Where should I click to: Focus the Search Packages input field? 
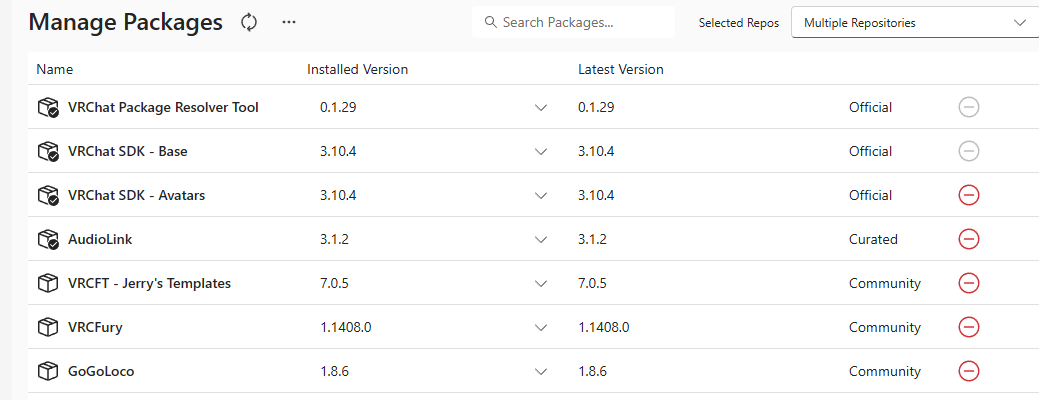pos(573,23)
